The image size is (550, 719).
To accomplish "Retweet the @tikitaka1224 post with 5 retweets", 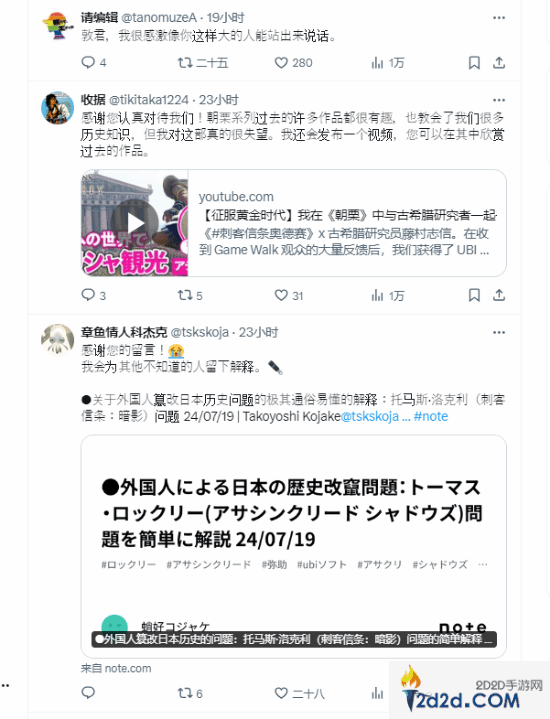I will coord(185,295).
